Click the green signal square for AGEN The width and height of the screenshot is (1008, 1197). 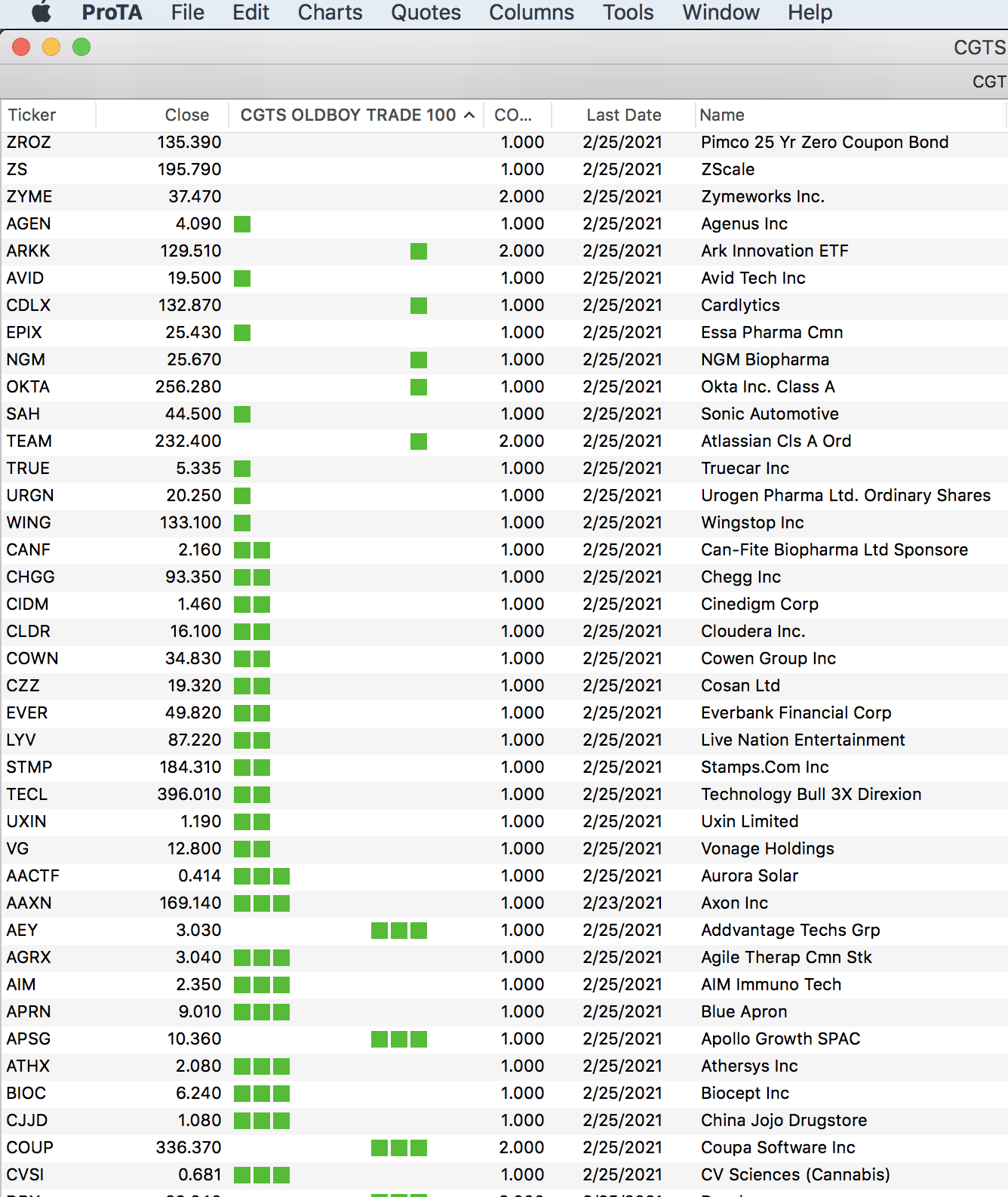click(x=242, y=223)
